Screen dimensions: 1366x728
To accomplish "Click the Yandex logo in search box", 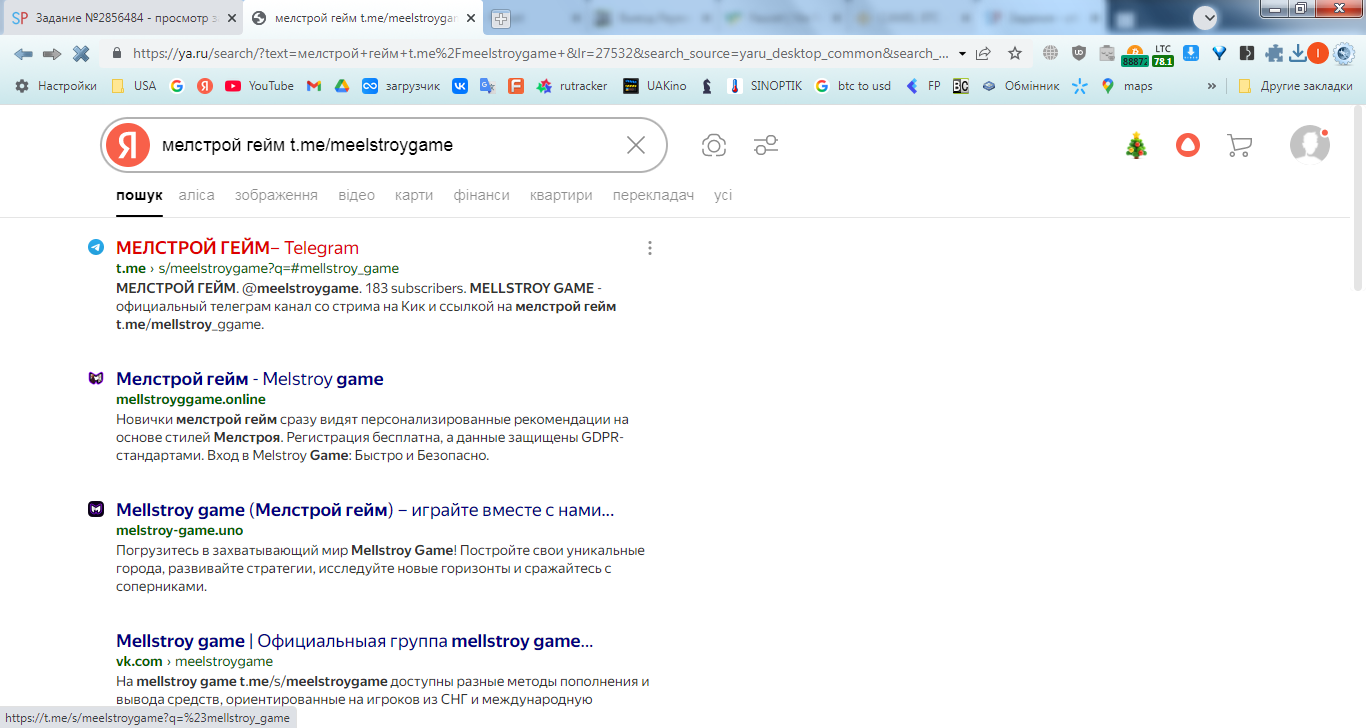I will point(128,145).
